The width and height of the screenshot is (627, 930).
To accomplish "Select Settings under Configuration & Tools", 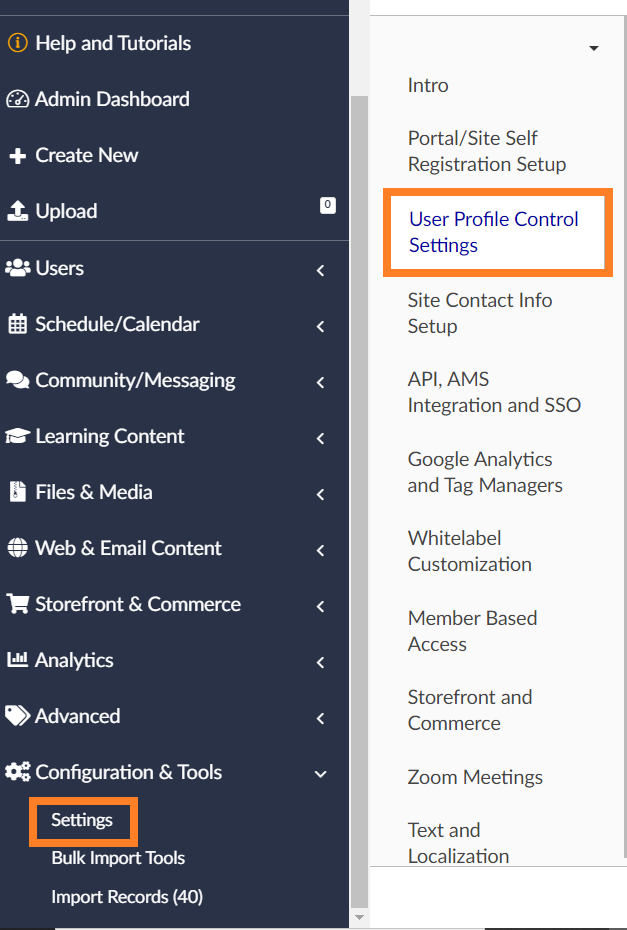I will click(x=83, y=820).
